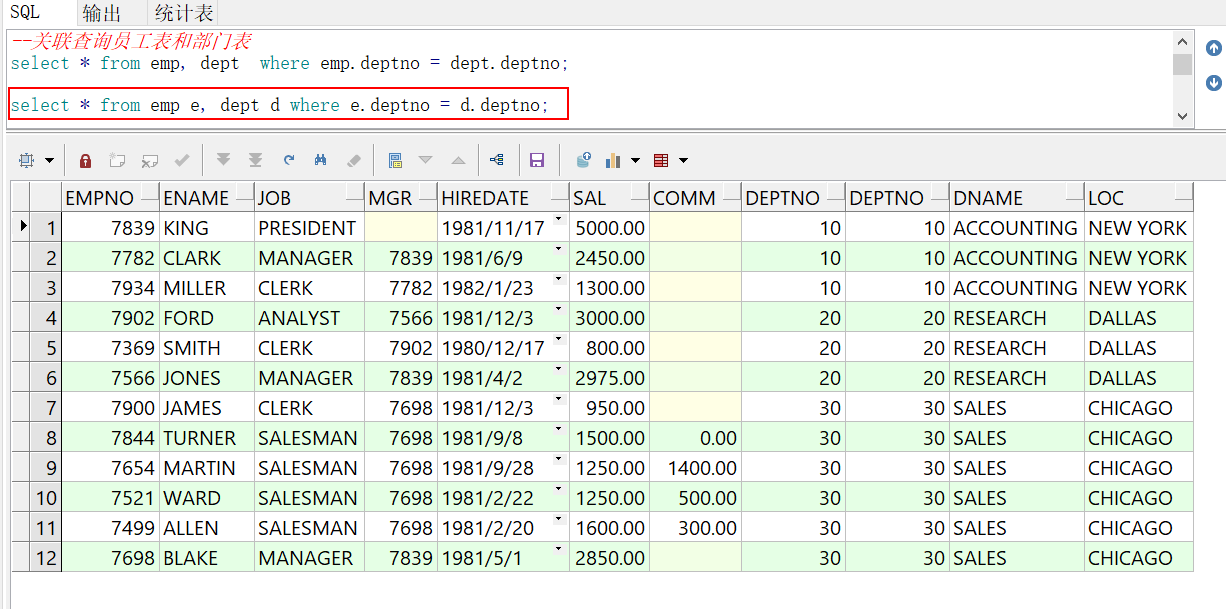Expand the bar chart dropdown arrow
This screenshot has height=609, width=1226.
pos(636,160)
